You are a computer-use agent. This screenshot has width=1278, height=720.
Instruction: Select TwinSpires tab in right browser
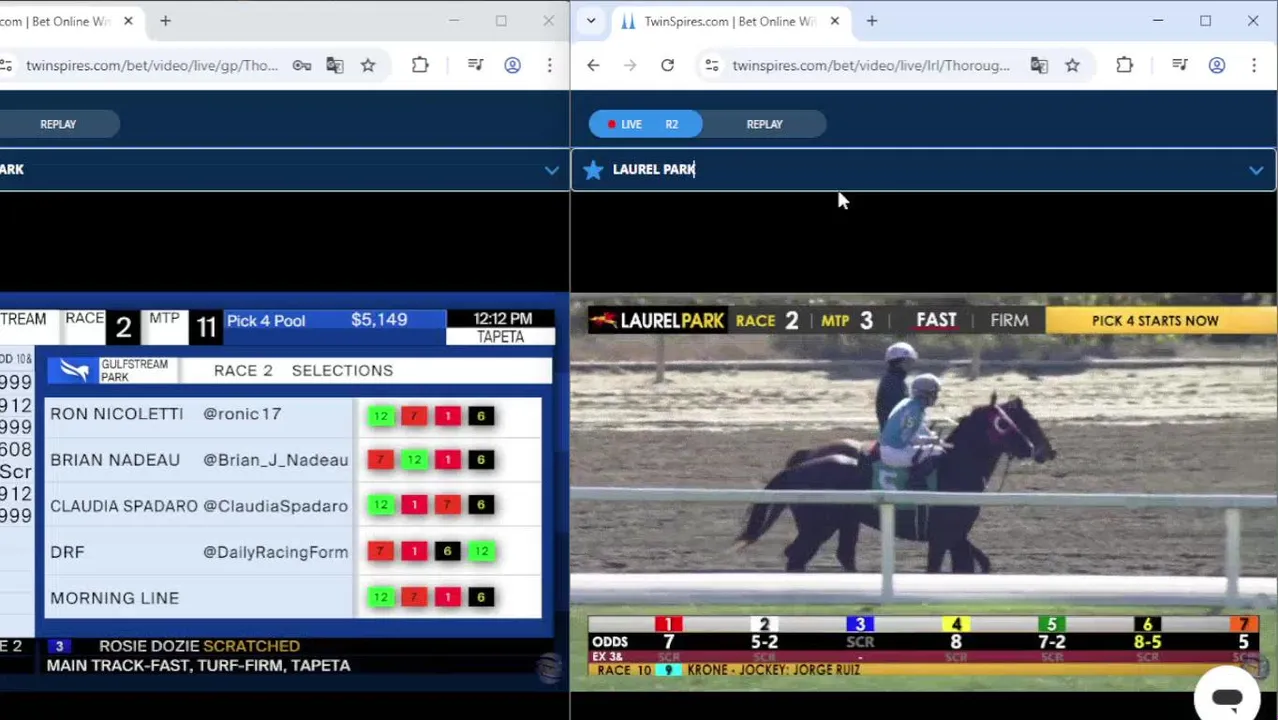click(x=728, y=21)
